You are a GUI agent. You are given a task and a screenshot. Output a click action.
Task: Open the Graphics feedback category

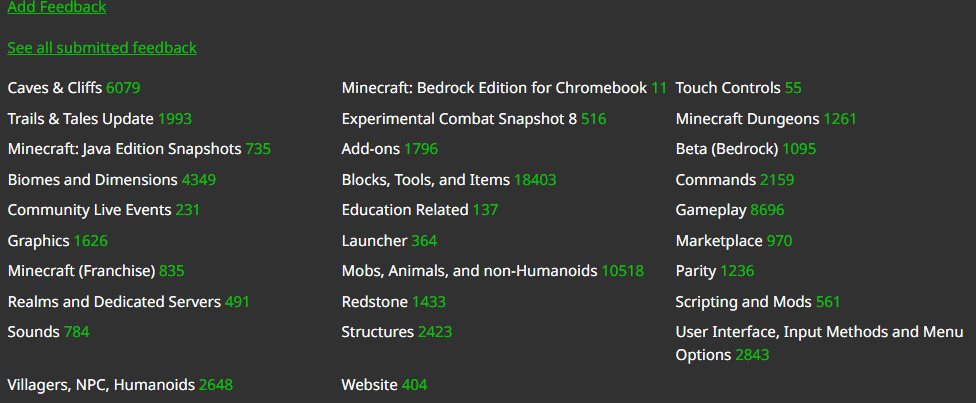coord(38,241)
